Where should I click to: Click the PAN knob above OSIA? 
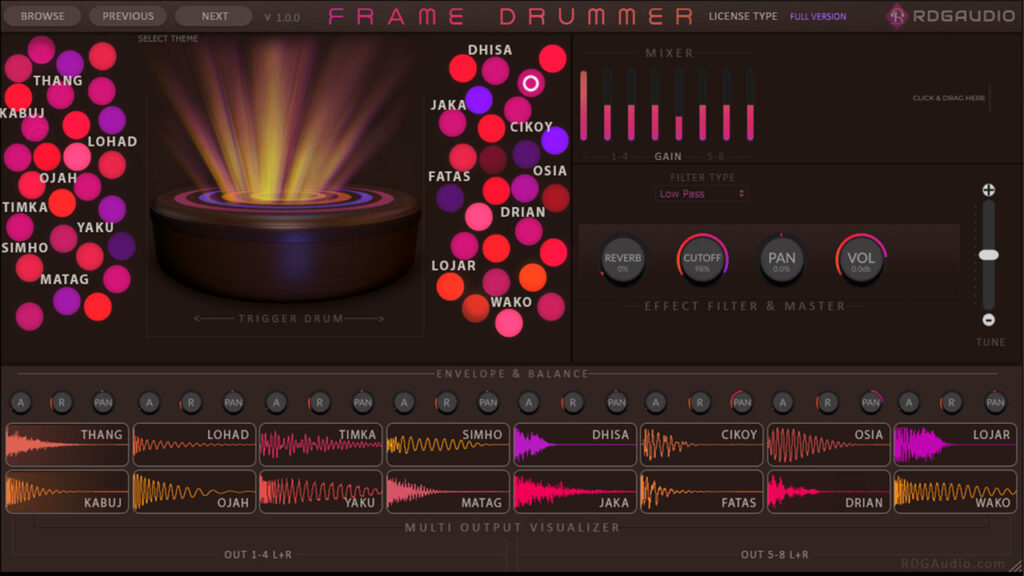(x=871, y=402)
